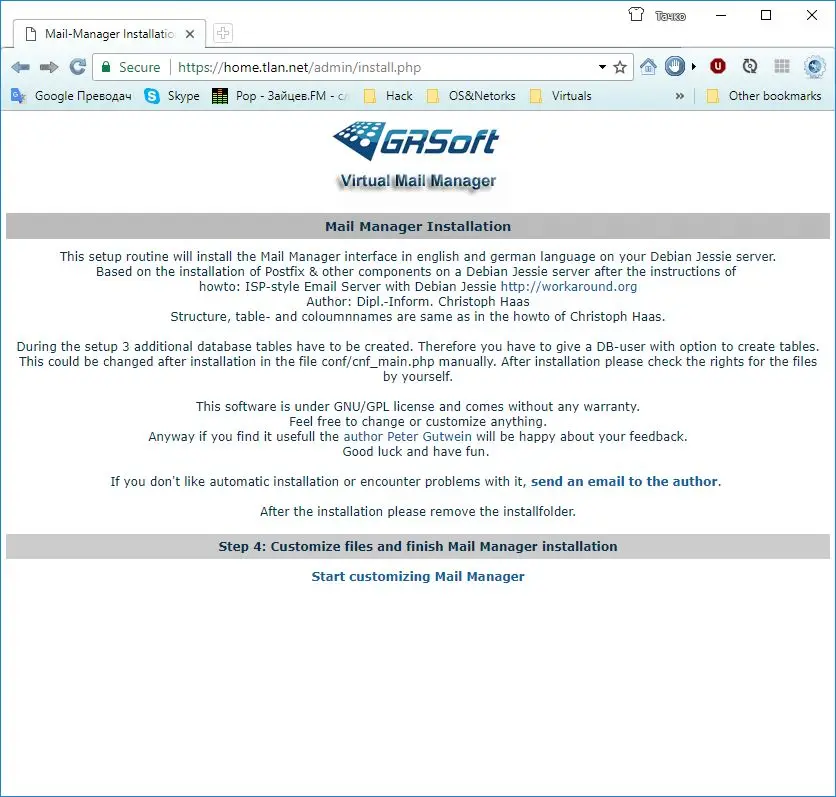Viewport: 836px width, 797px height.
Task: Click the uBlock Origin red shield icon
Action: (x=717, y=67)
